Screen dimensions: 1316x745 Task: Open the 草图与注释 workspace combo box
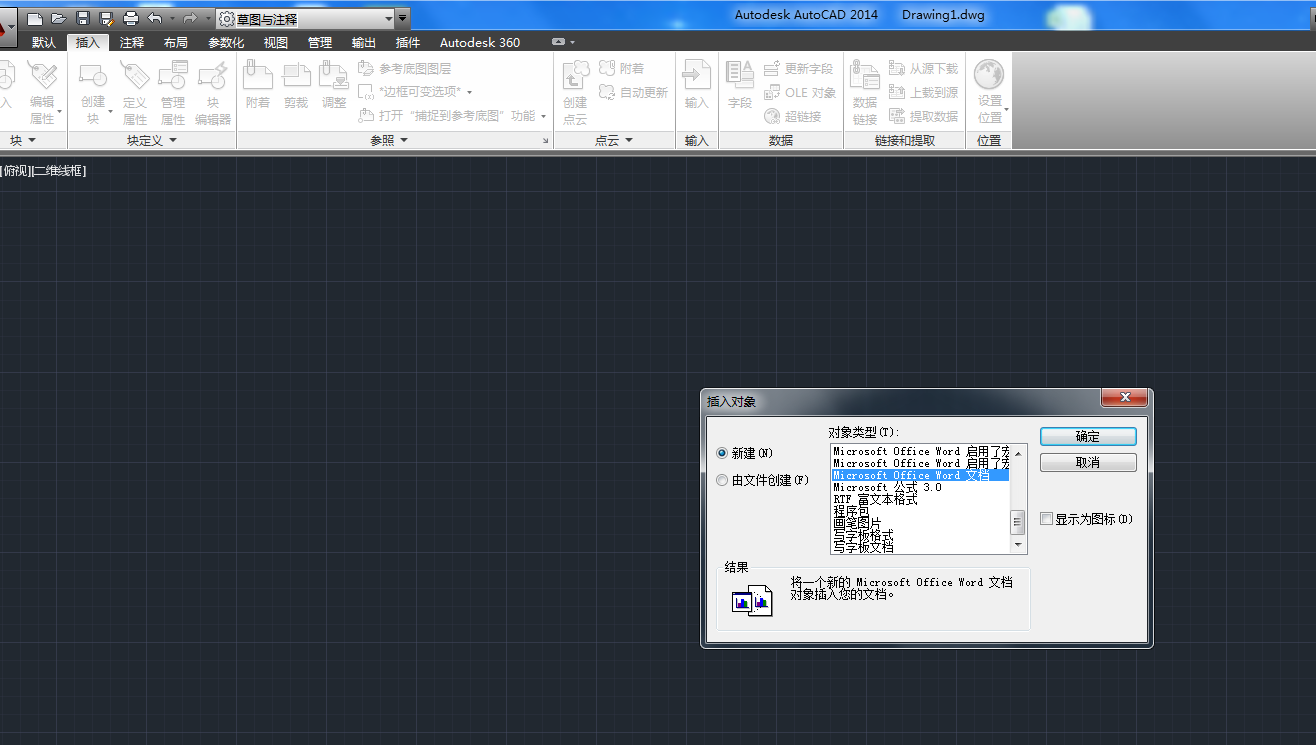(305, 18)
